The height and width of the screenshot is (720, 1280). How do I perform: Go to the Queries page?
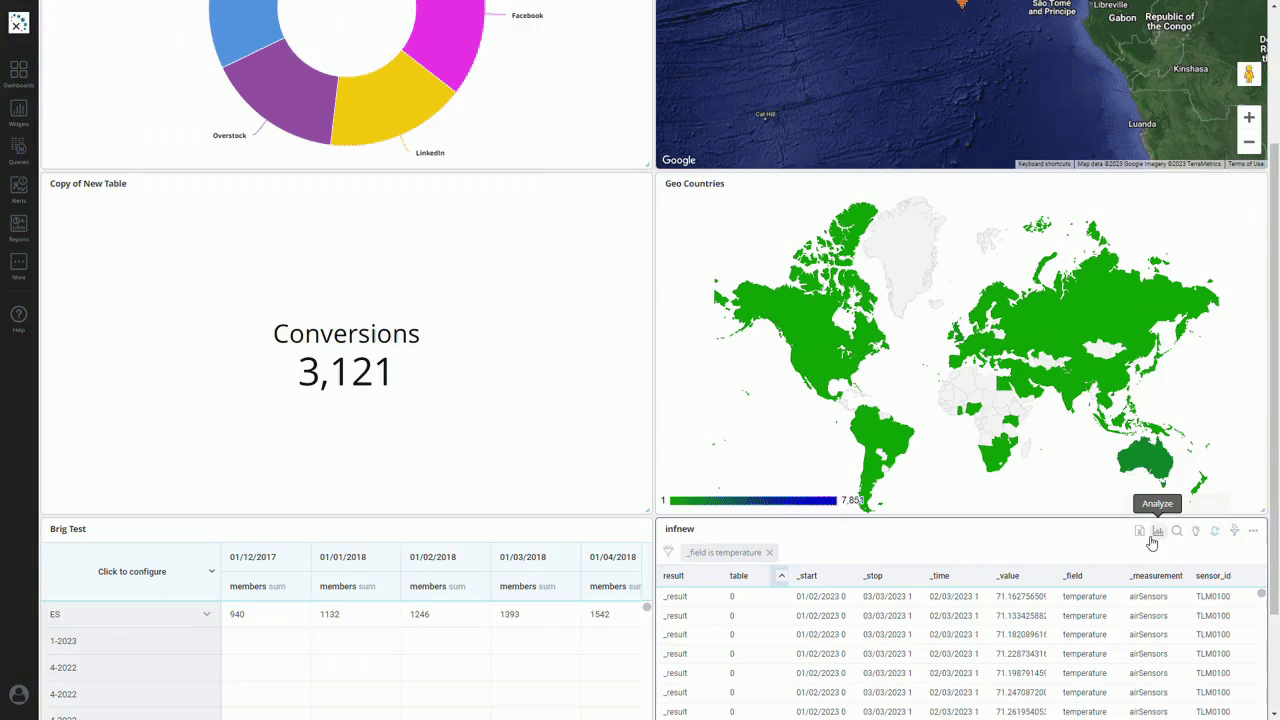tap(18, 150)
